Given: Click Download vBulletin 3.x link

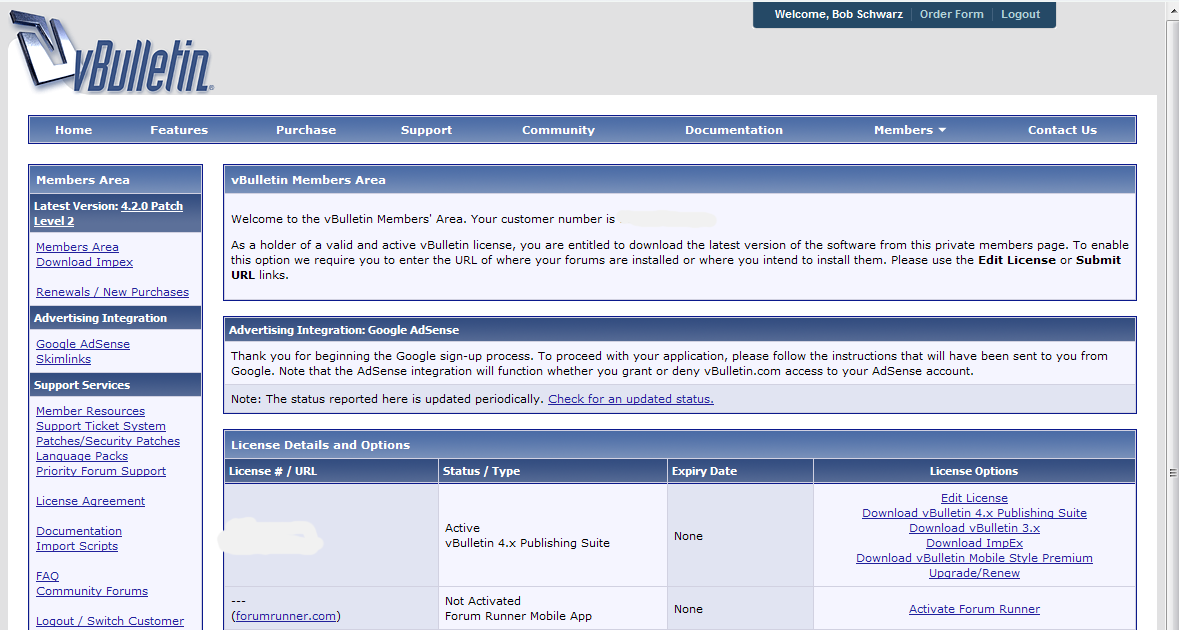Looking at the screenshot, I should (x=974, y=528).
